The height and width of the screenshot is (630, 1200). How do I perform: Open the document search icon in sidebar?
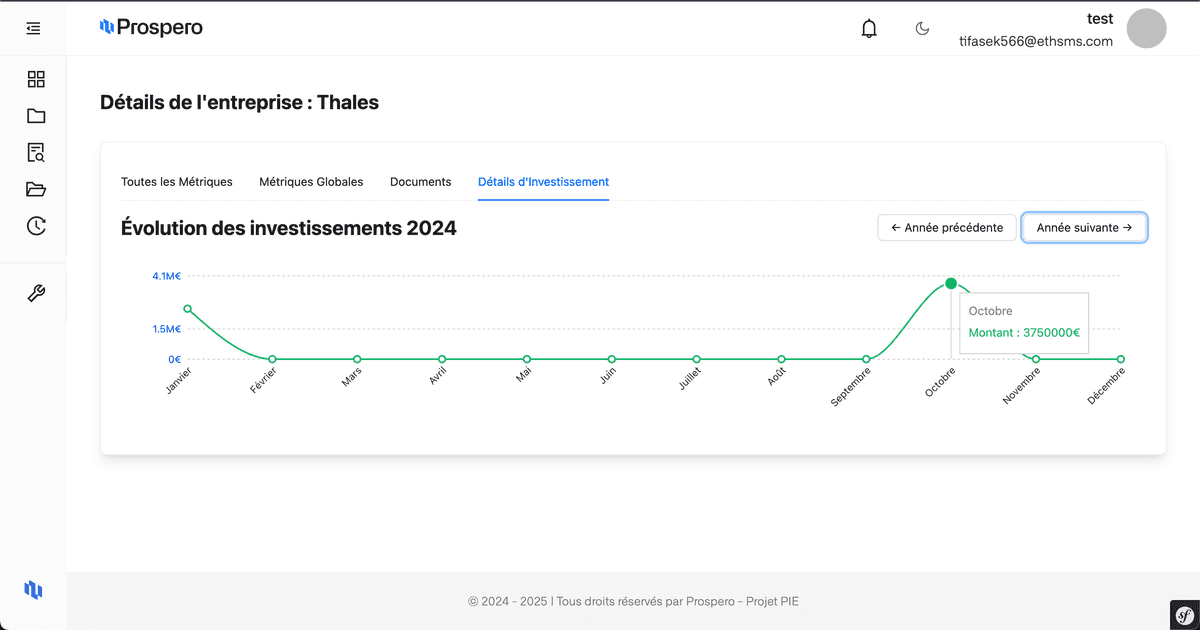click(36, 153)
